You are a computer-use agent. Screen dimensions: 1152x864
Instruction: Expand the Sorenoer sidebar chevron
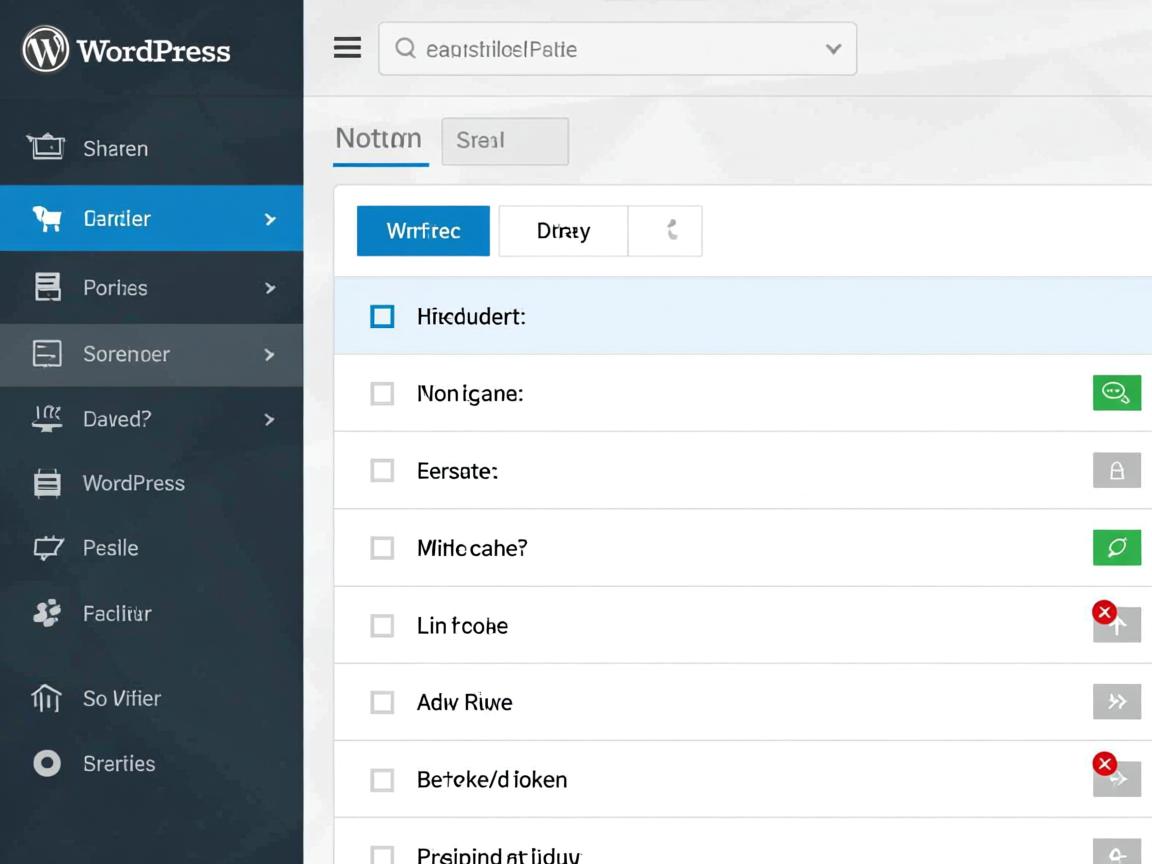click(x=269, y=354)
